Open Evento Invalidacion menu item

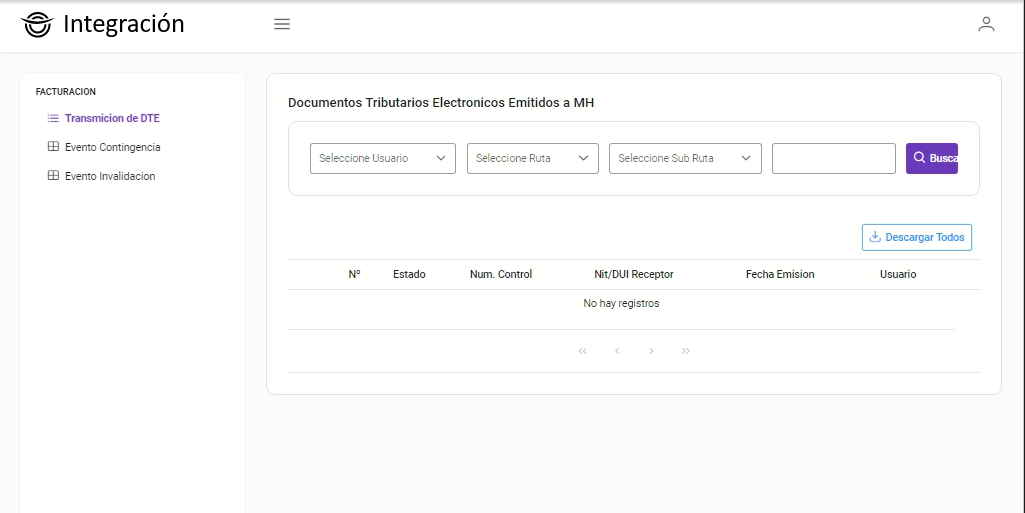coord(110,176)
